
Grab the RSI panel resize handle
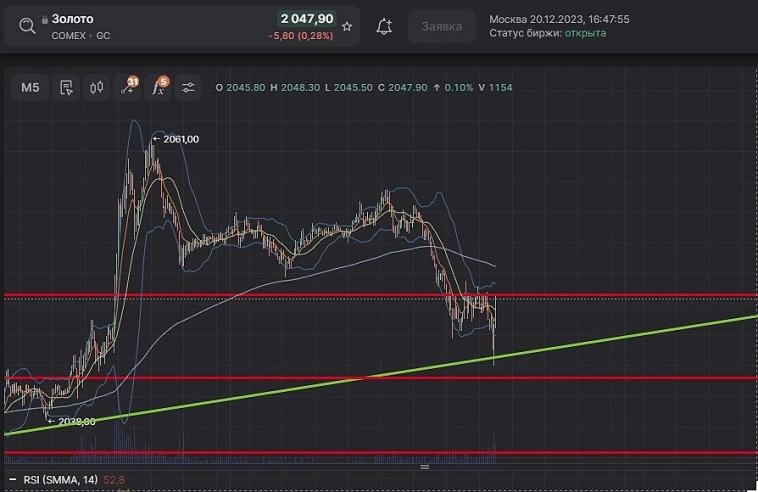pyautogui.click(x=424, y=467)
